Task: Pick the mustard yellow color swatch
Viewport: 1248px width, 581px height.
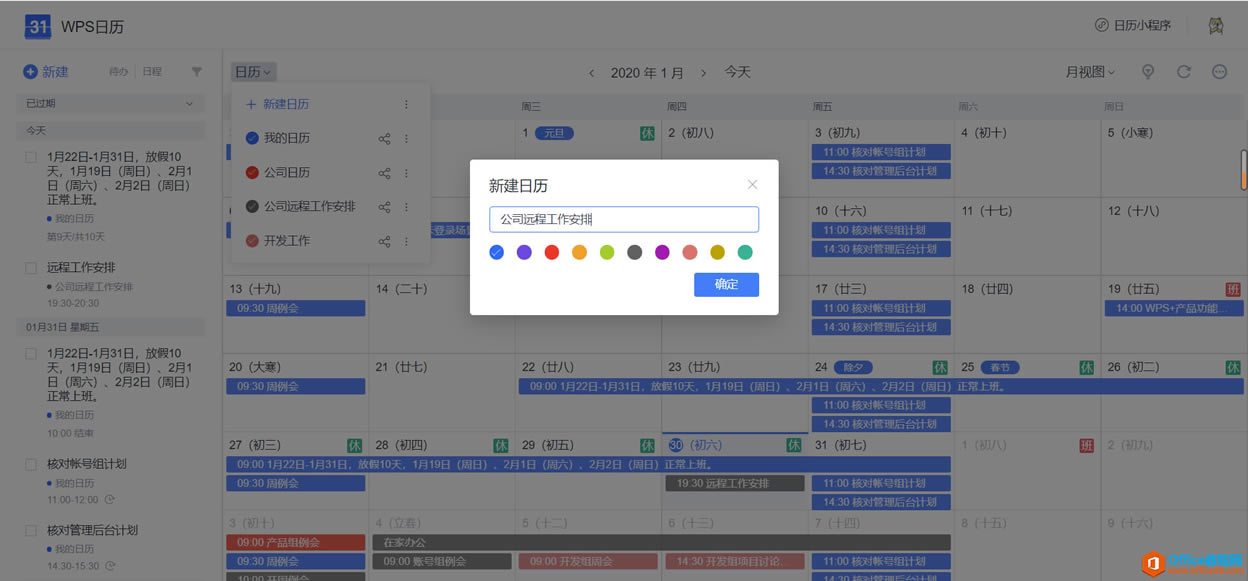Action: (717, 252)
